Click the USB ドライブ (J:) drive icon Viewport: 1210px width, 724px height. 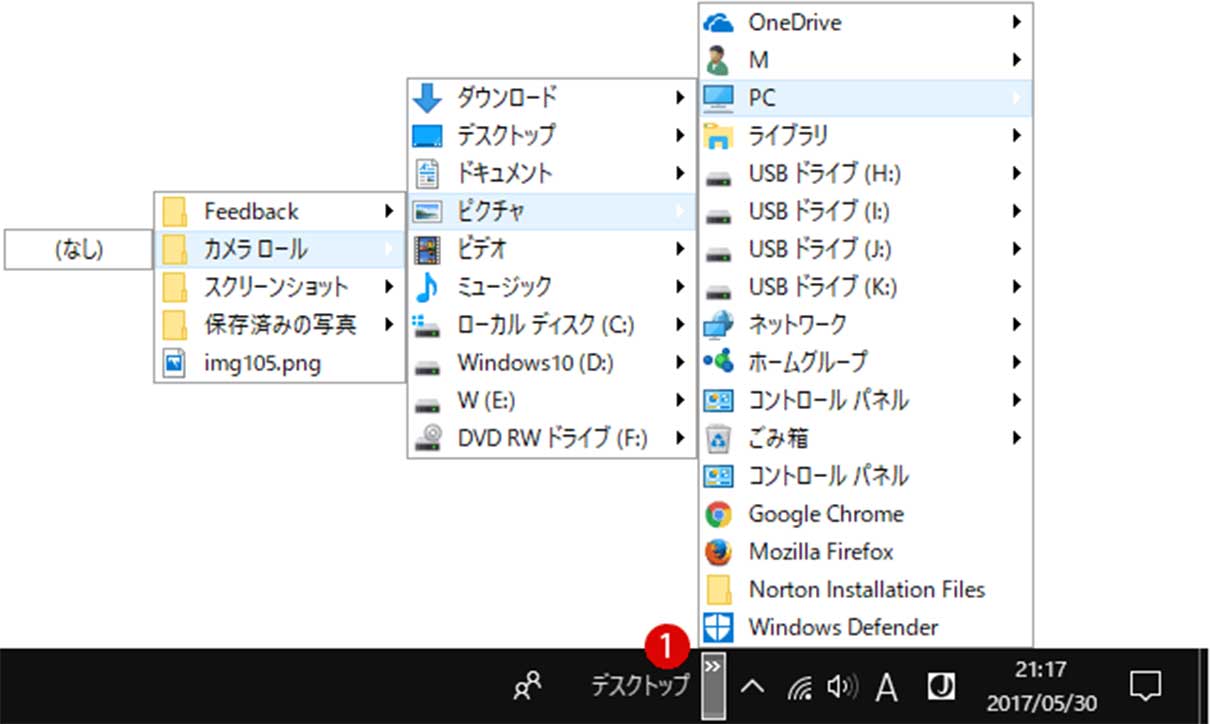[x=719, y=252]
